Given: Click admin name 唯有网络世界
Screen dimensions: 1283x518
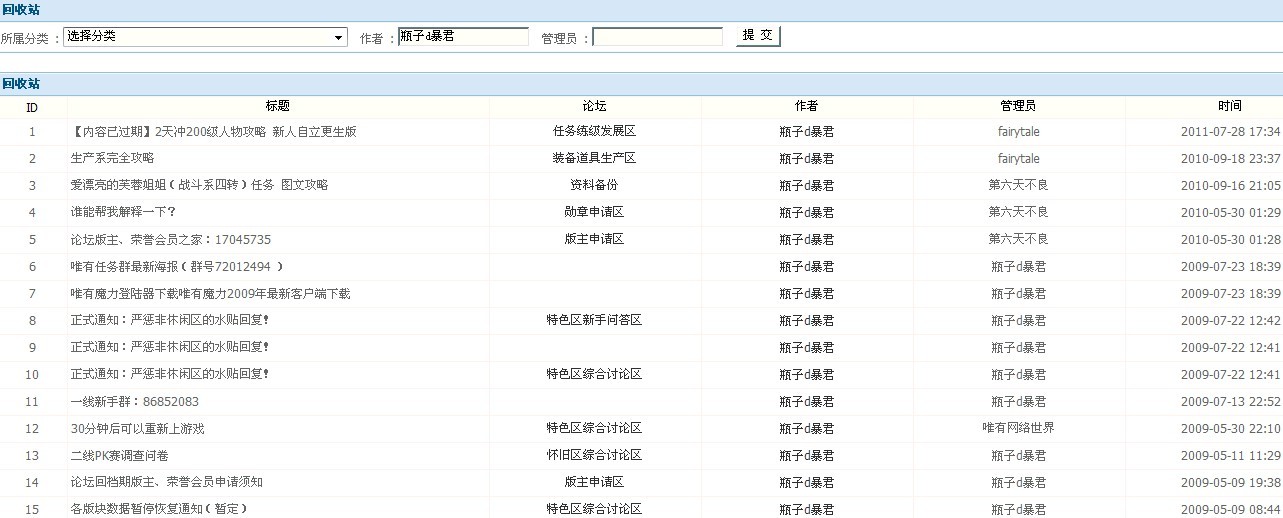Looking at the screenshot, I should click(x=1018, y=428).
